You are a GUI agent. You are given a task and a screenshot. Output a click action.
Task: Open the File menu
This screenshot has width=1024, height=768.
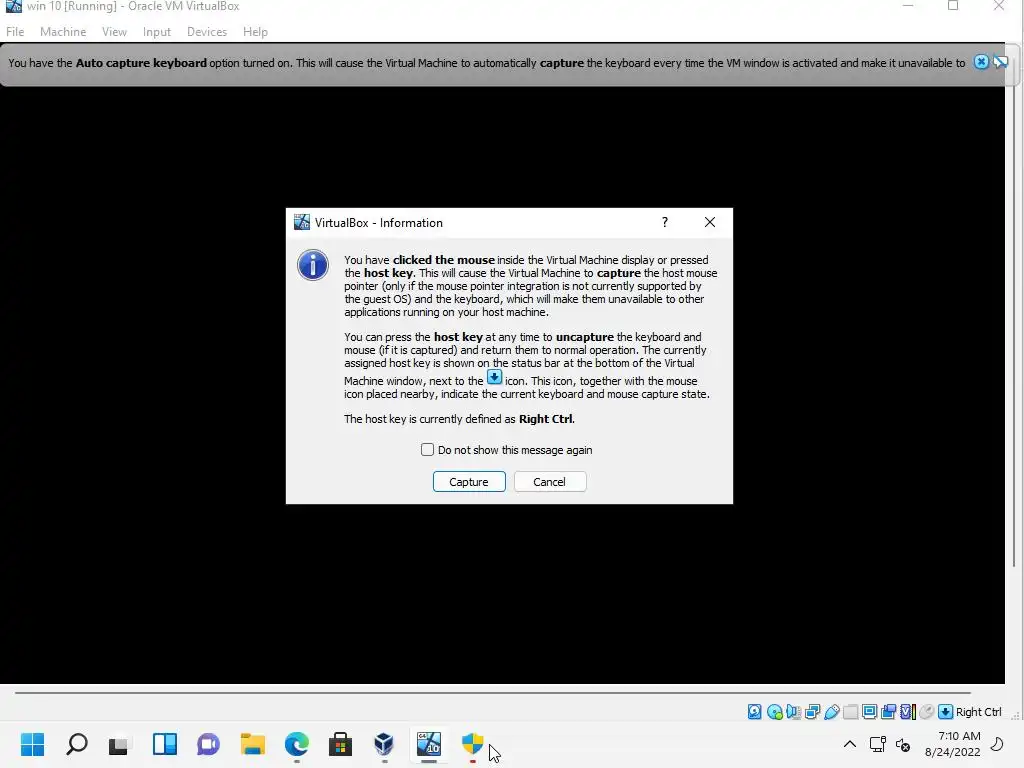[15, 31]
